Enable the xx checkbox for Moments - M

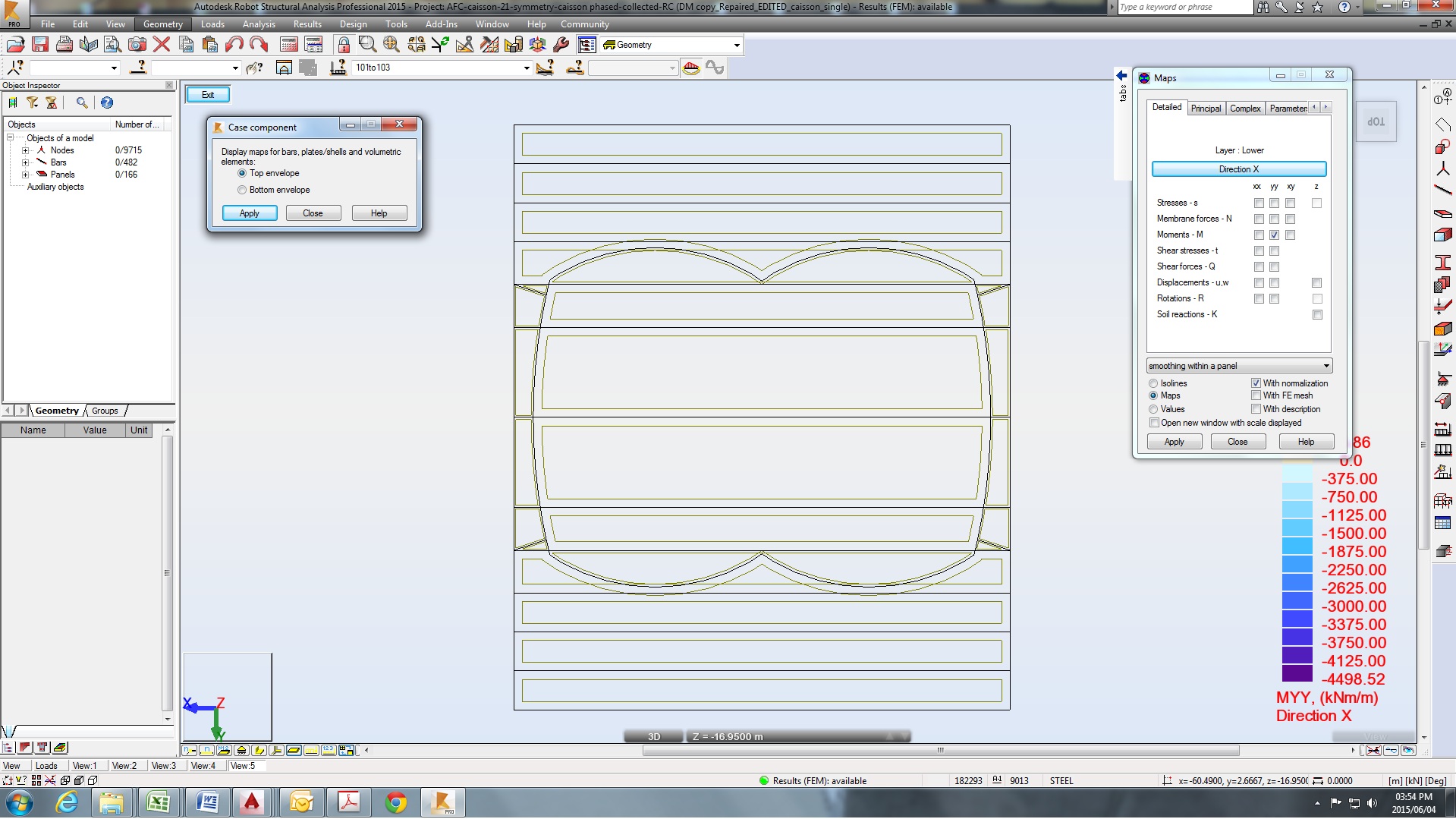tap(1259, 235)
